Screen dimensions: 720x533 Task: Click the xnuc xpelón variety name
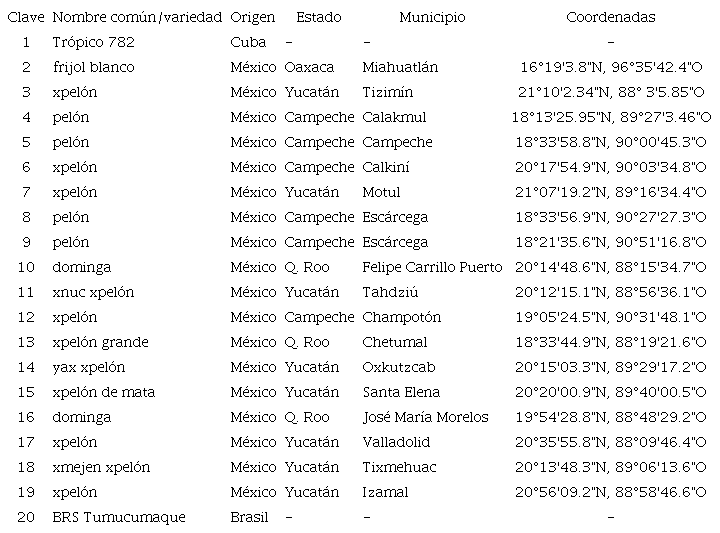[x=93, y=292]
